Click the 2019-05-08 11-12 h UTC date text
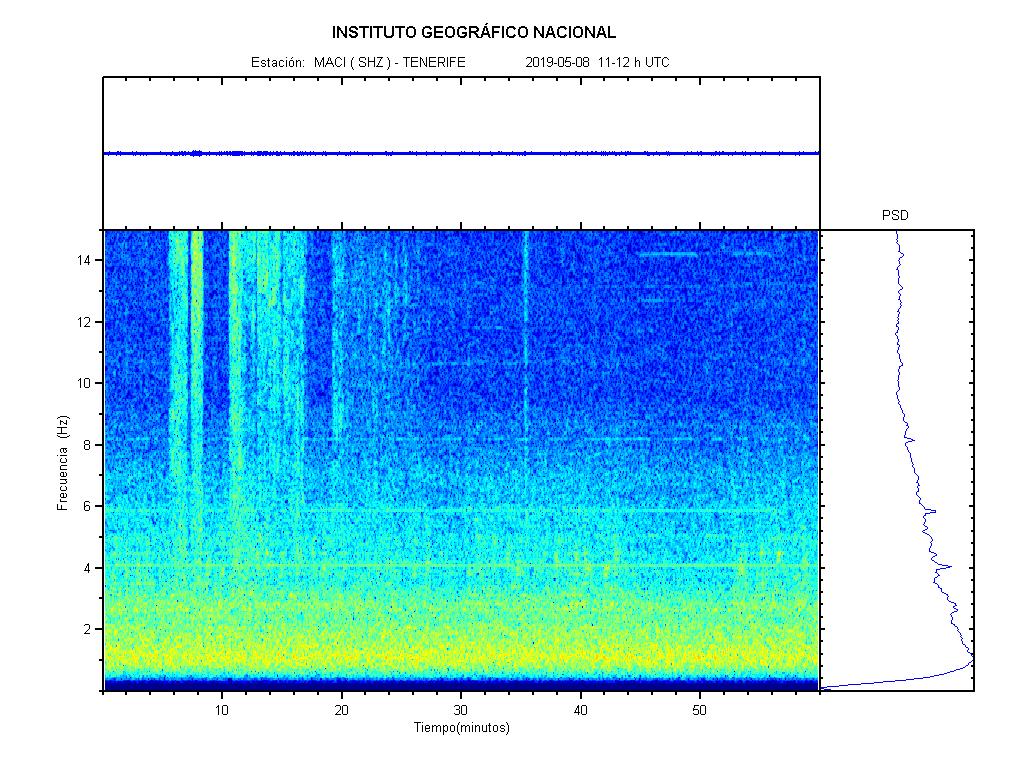 (x=597, y=62)
